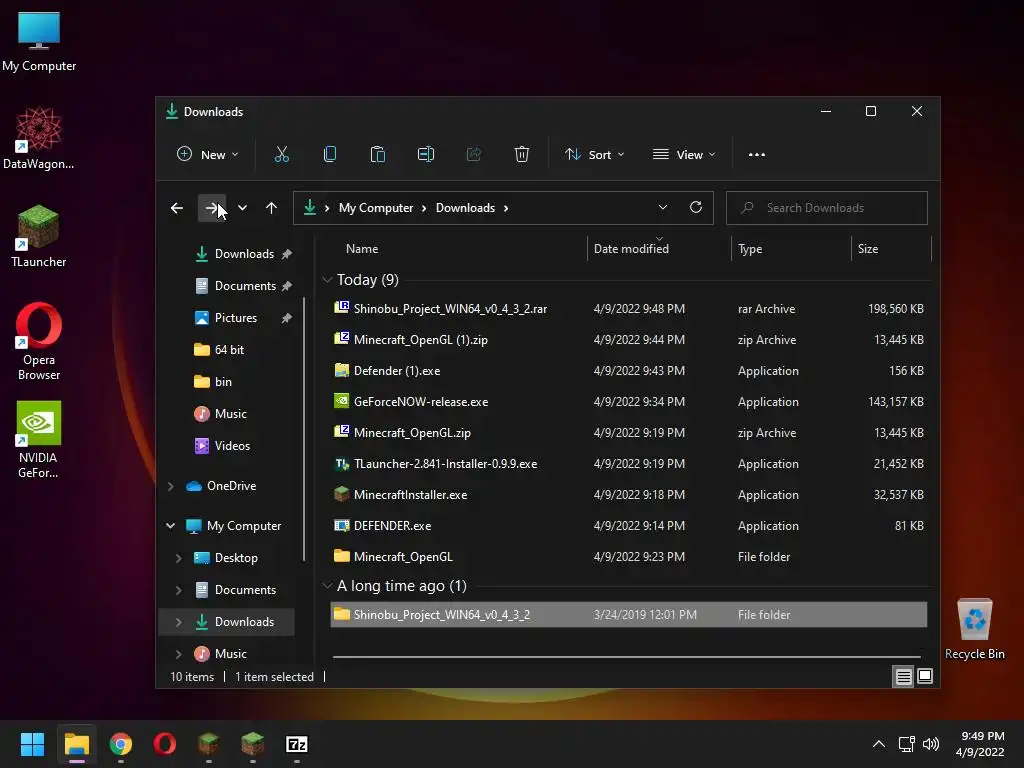
Task: Expand address bar history dropdown
Action: 663,207
